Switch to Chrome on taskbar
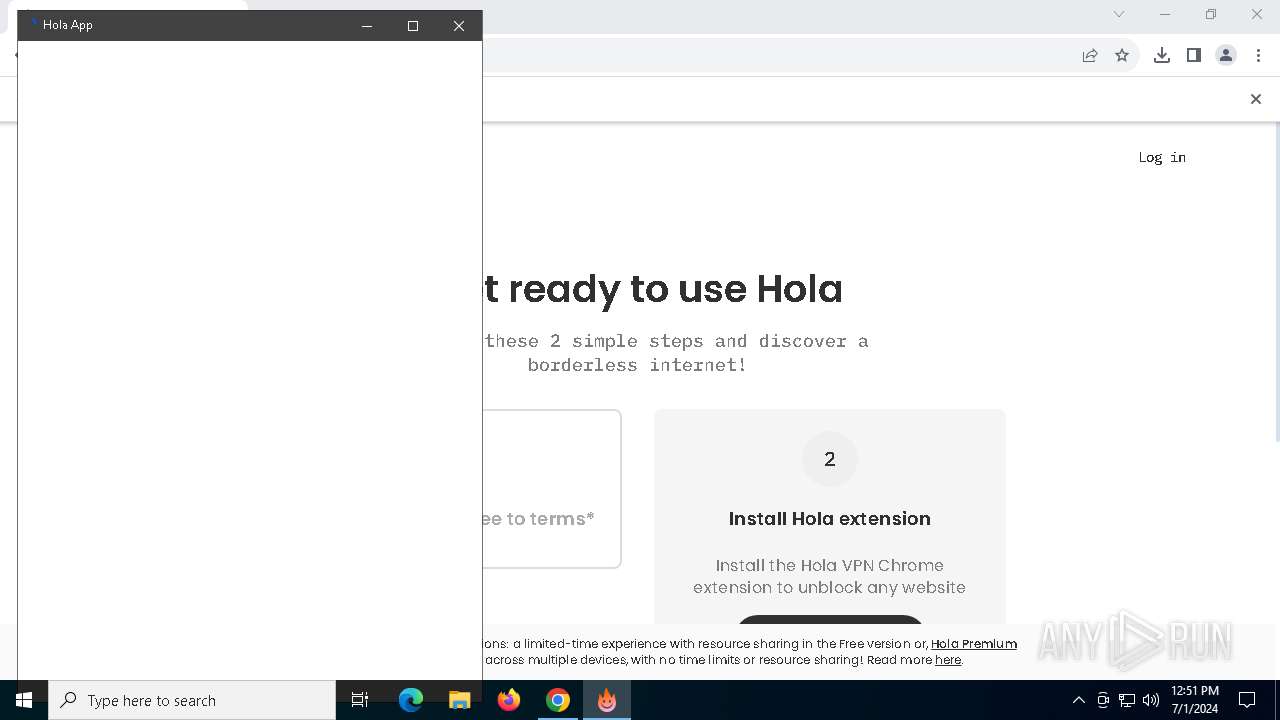1280x720 pixels. click(558, 700)
